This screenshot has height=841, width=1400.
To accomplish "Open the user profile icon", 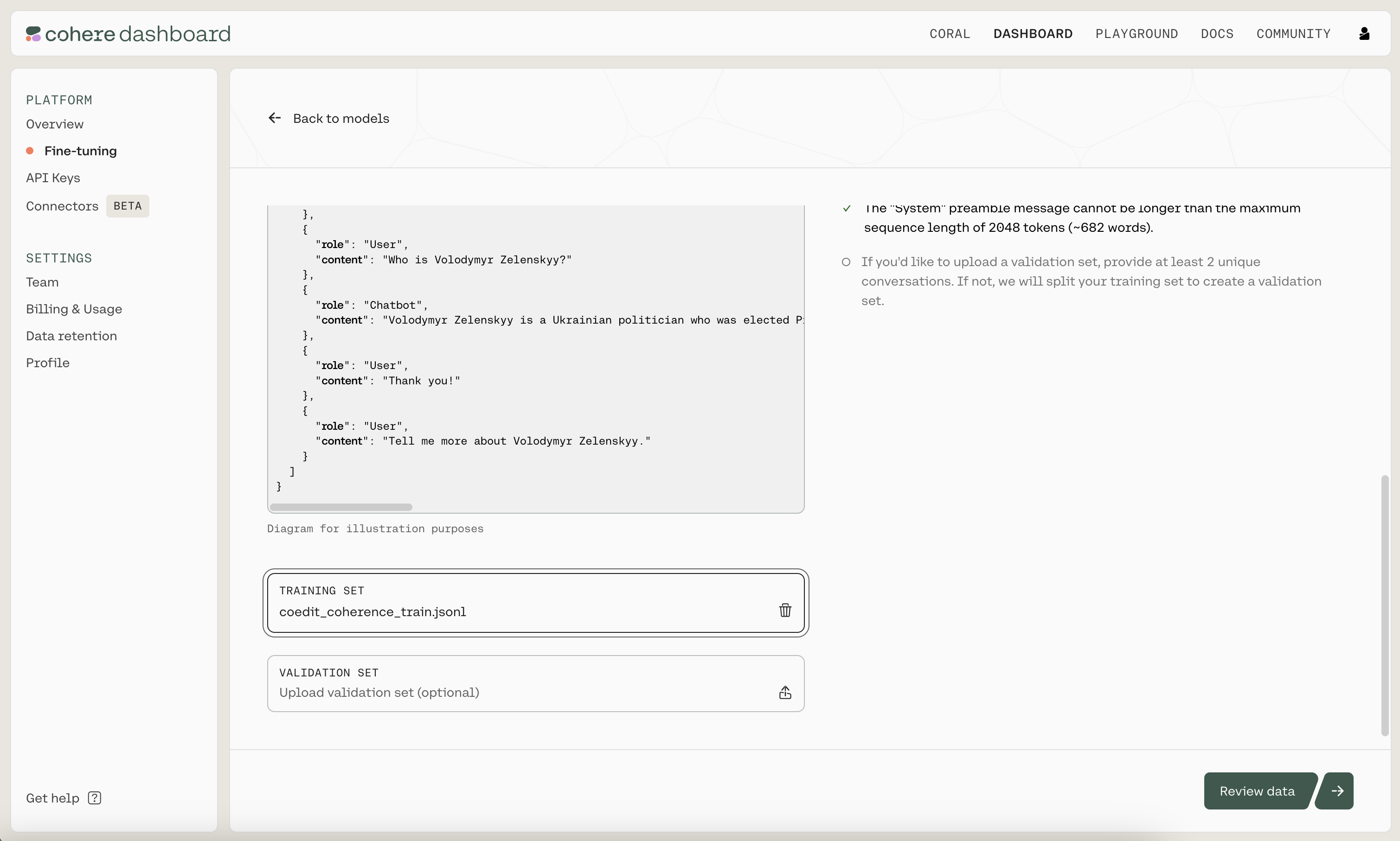I will pyautogui.click(x=1364, y=34).
